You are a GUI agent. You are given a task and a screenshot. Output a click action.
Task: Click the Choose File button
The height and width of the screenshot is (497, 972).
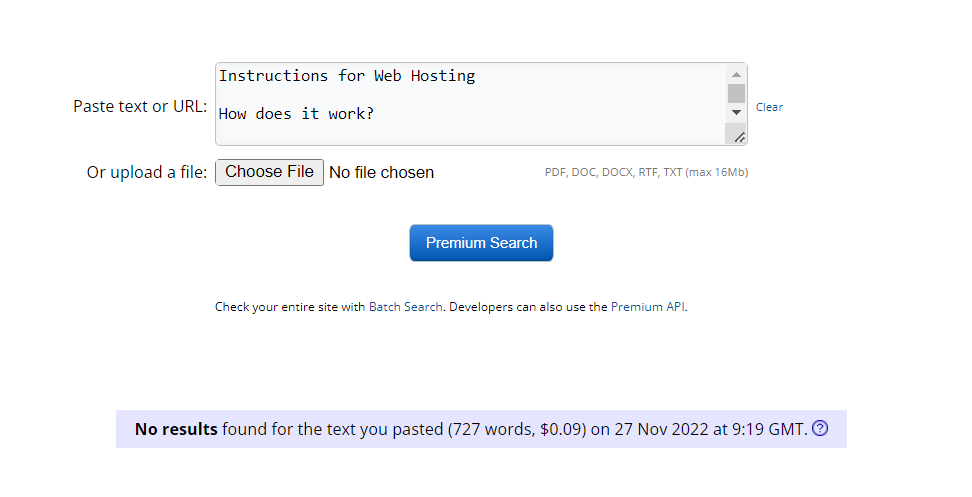270,172
